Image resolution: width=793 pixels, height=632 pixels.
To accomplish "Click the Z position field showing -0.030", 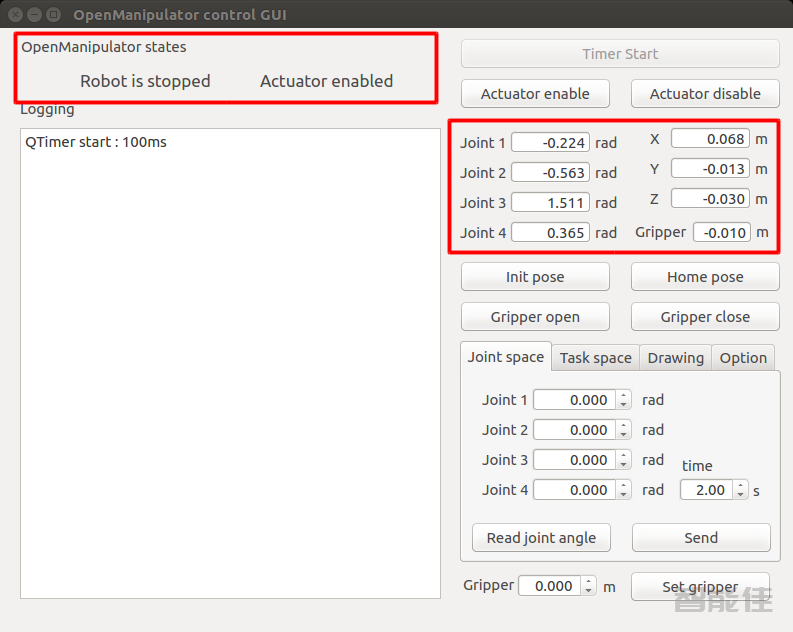I will click(710, 198).
